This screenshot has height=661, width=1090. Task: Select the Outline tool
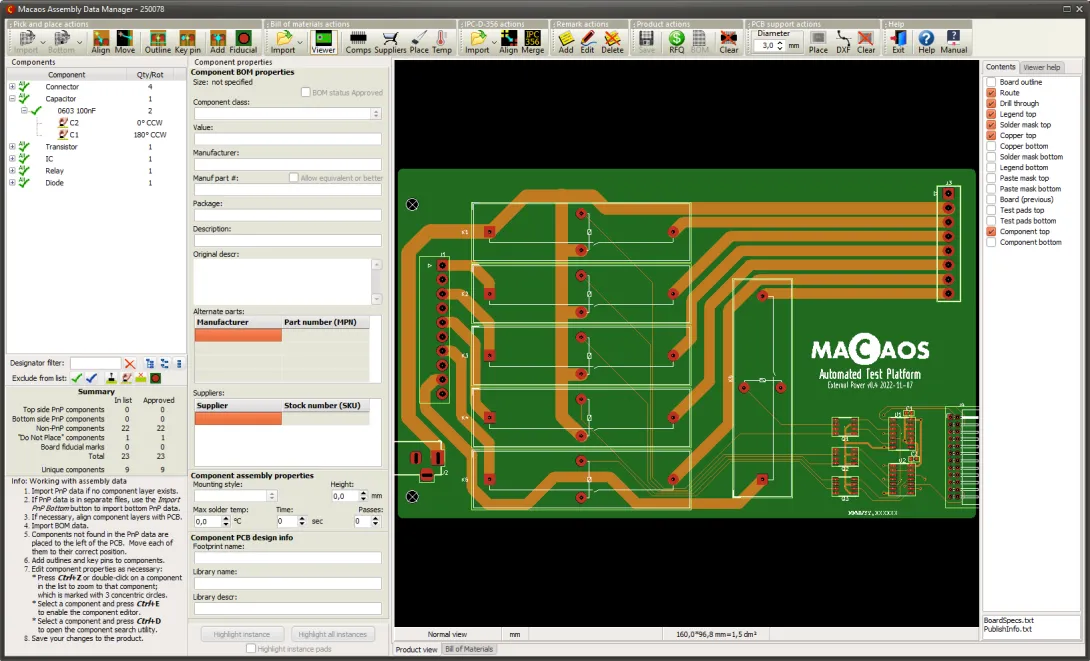tap(157, 42)
